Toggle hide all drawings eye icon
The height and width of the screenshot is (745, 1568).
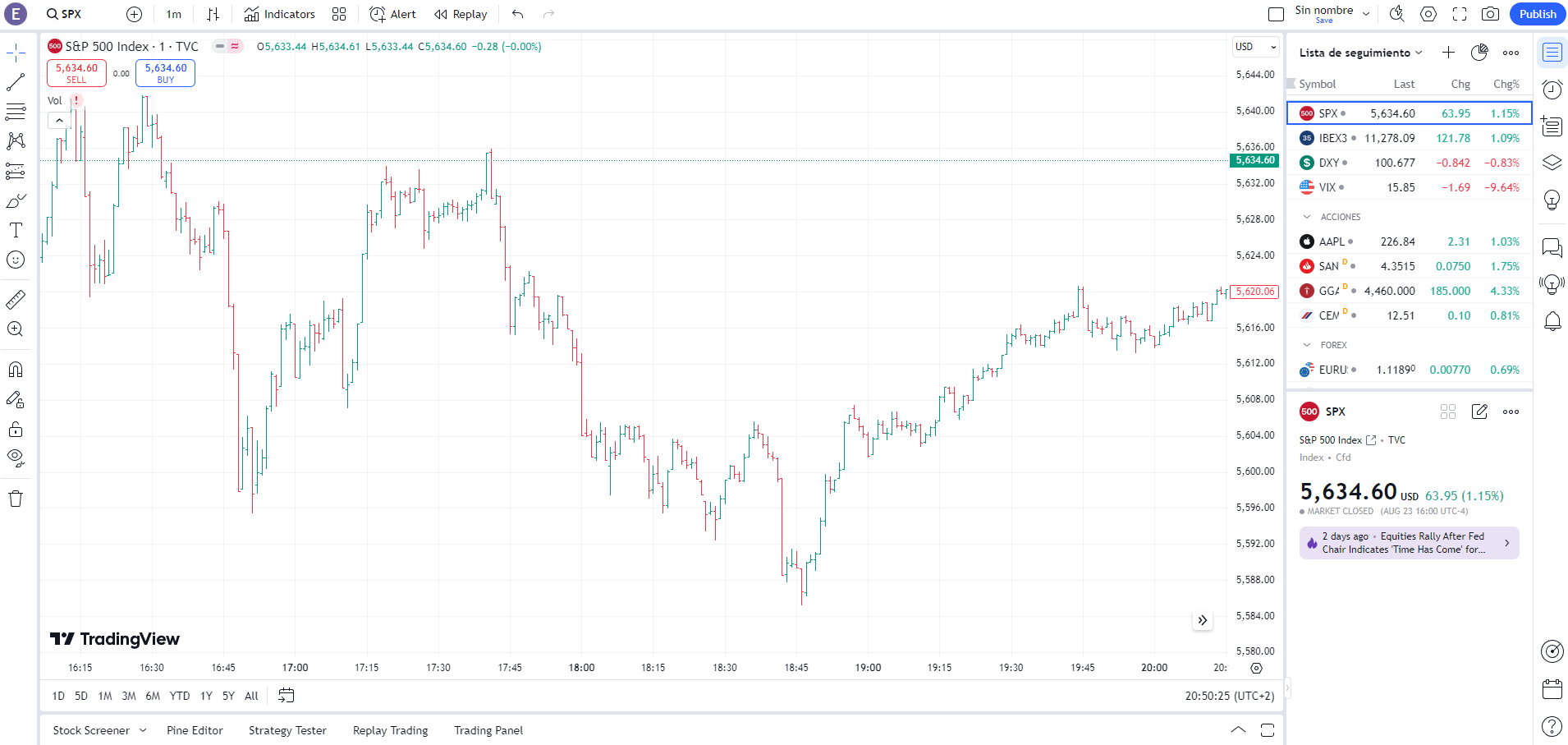tap(16, 458)
